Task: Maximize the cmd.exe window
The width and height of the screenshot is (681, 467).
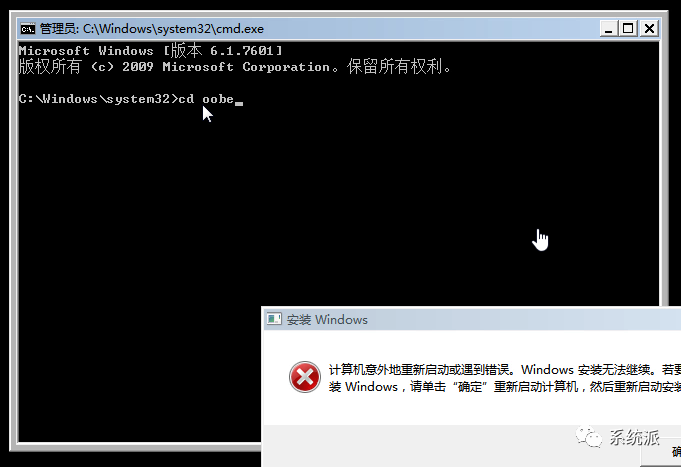Action: [628, 29]
